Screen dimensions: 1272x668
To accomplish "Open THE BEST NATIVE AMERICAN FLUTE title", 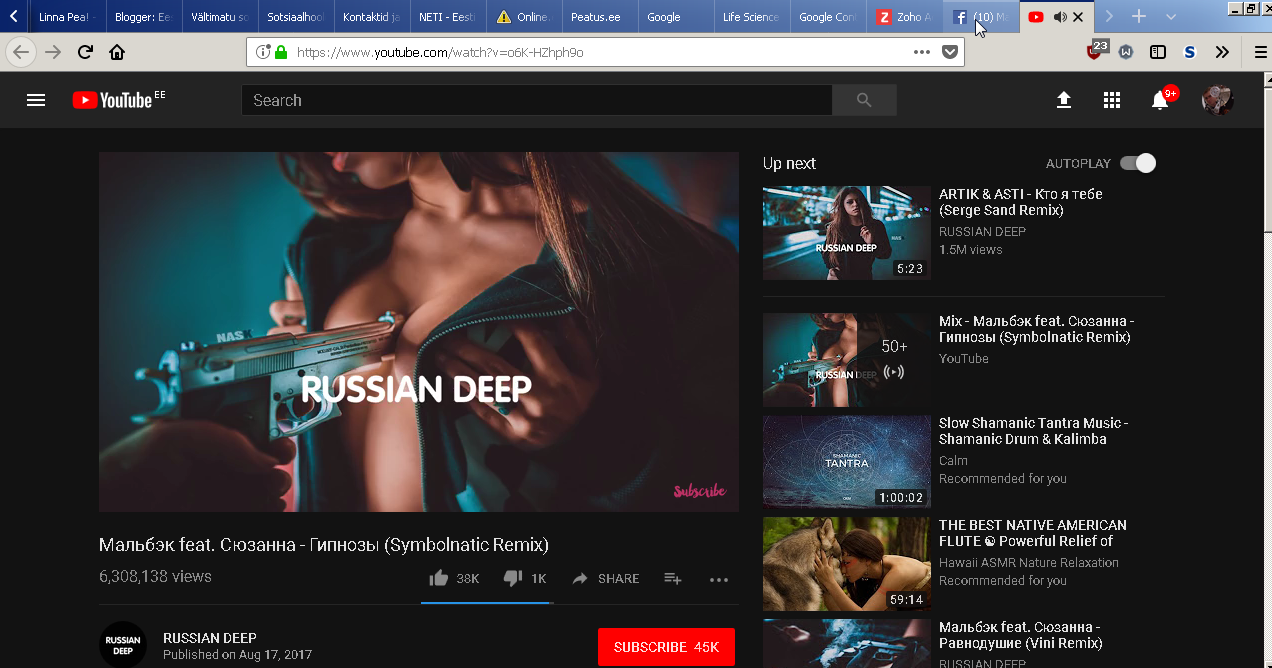I will [x=1033, y=533].
